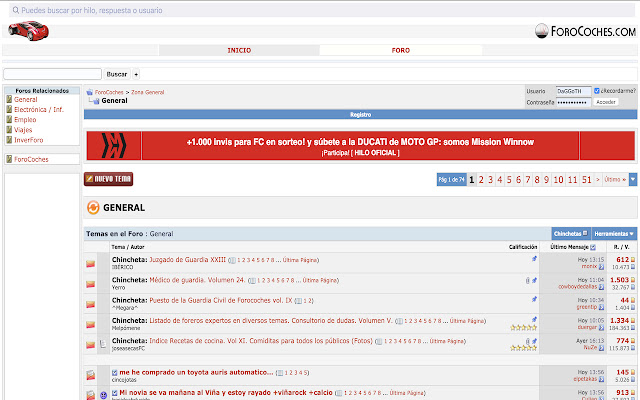Viewport: 640px width, 400px height.
Task: Open the Zona General breadcrumb link
Action: coord(147,92)
